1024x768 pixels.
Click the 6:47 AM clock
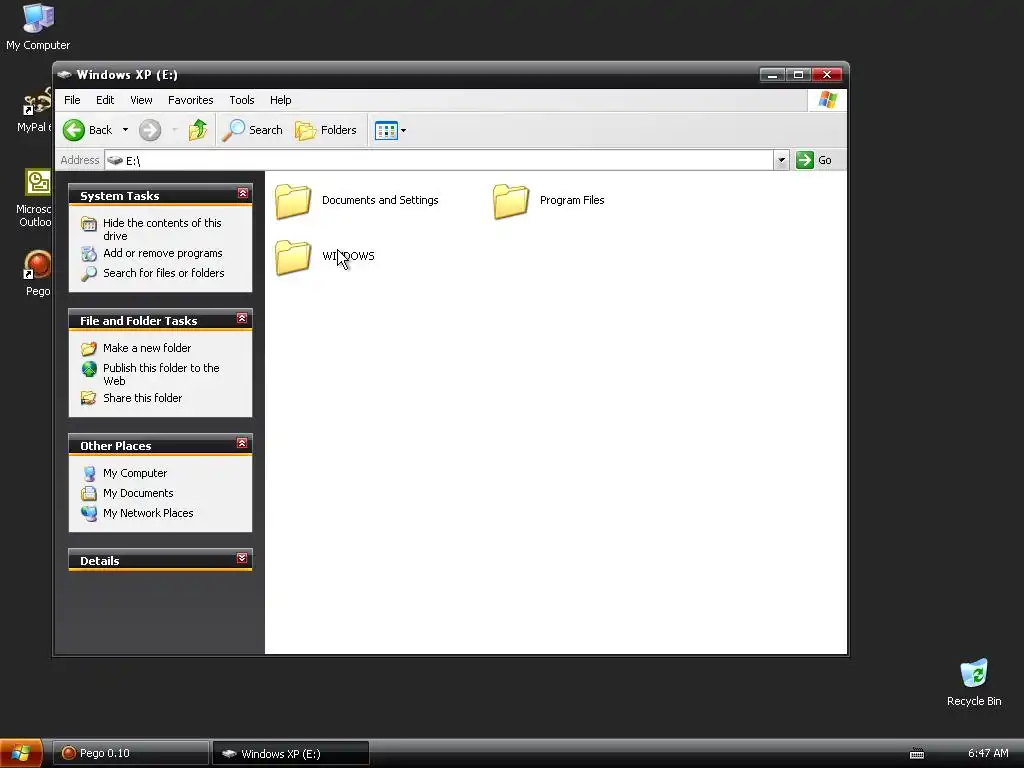(987, 753)
